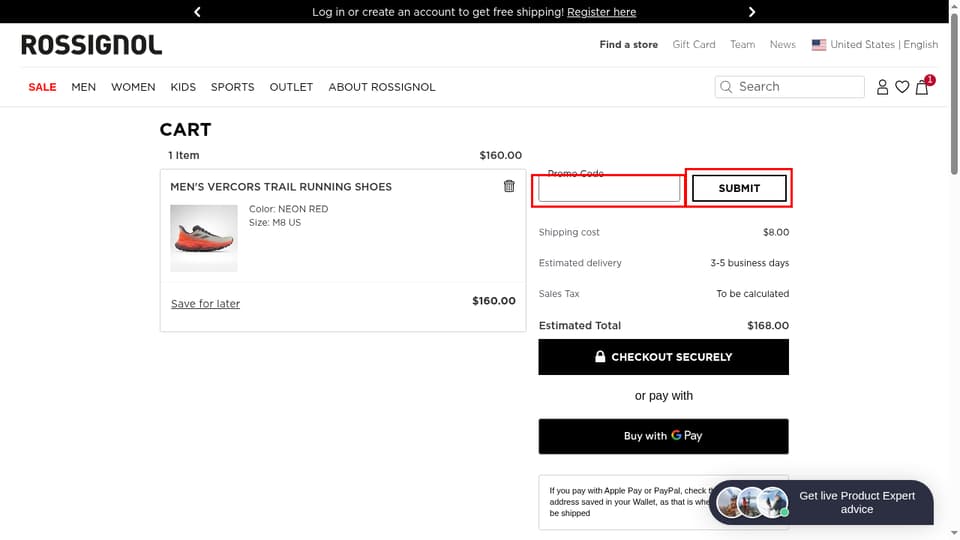Screen dimensions: 960x540
Task: Open the MEN menu
Action: click(x=83, y=87)
